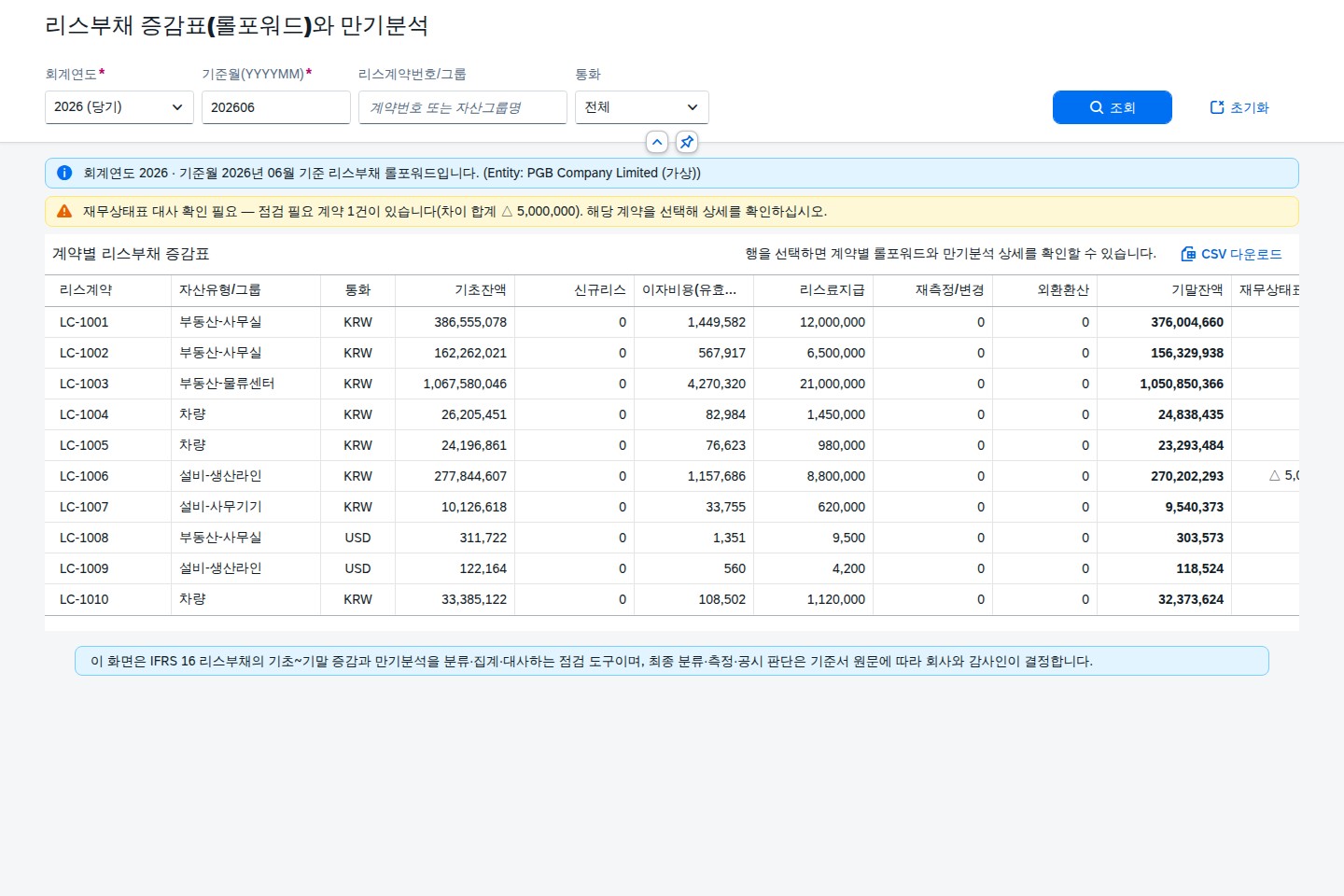Click the 초기화 reset button
Viewport: 1344px width, 896px height.
point(1239,107)
